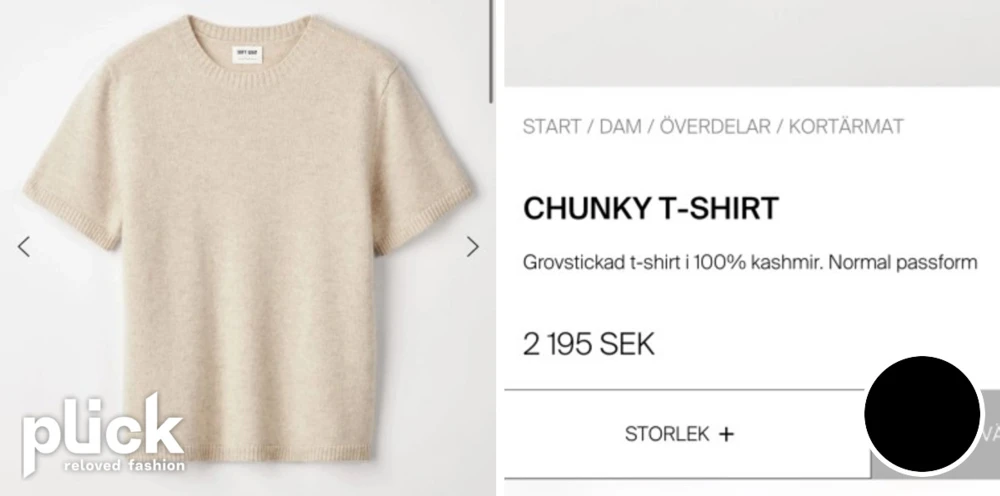This screenshot has width=1000, height=496.
Task: Open the START breadcrumb link
Action: pyautogui.click(x=552, y=126)
